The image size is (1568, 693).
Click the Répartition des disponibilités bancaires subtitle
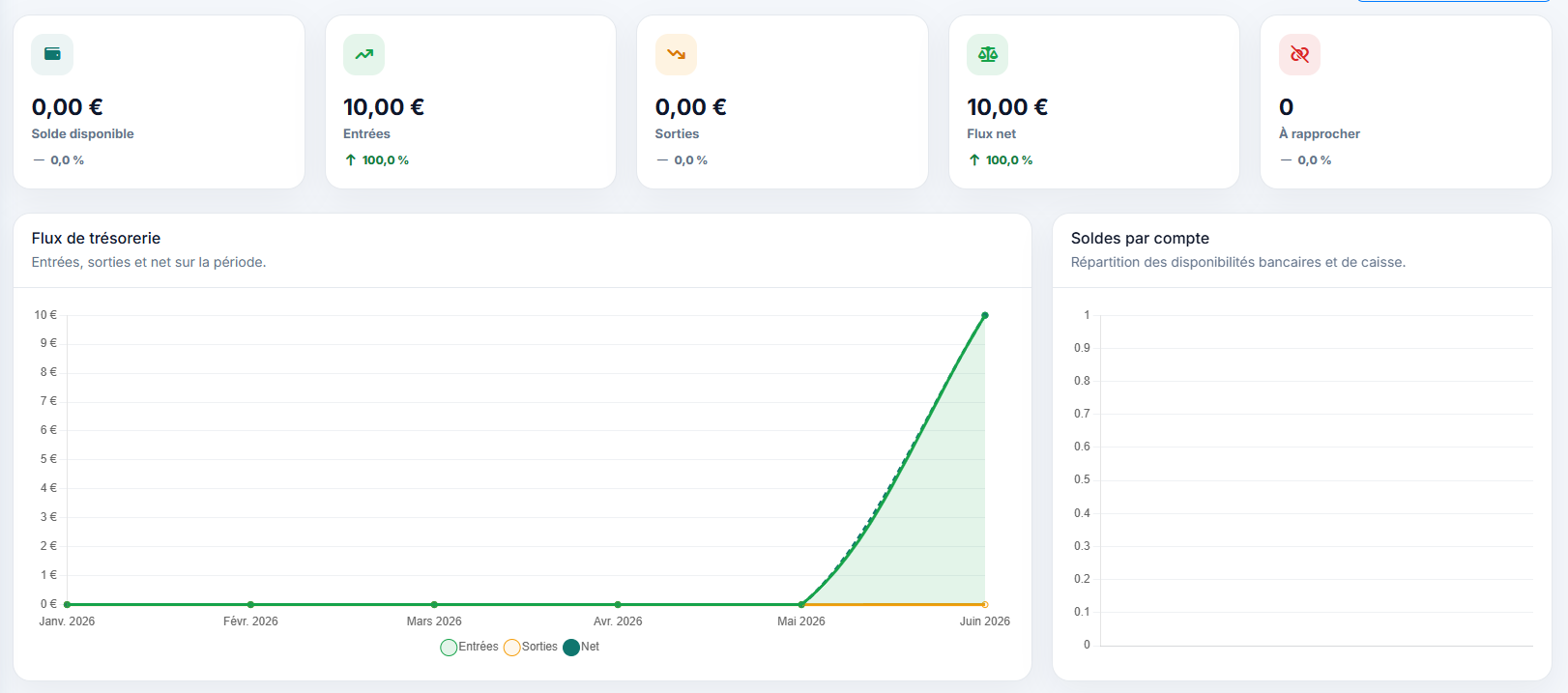coord(1238,262)
